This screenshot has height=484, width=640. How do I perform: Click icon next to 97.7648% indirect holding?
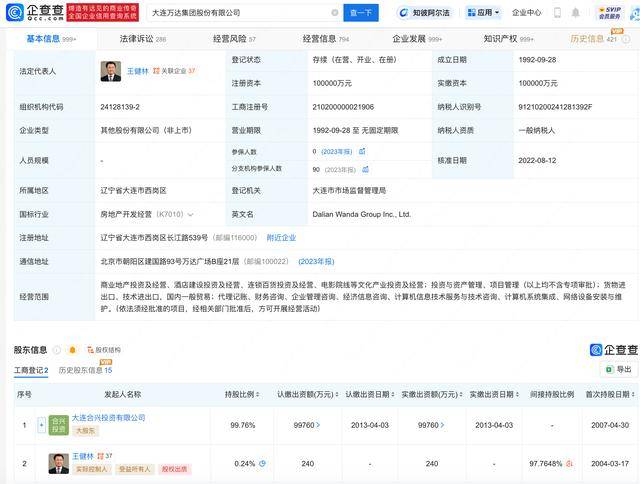point(569,464)
